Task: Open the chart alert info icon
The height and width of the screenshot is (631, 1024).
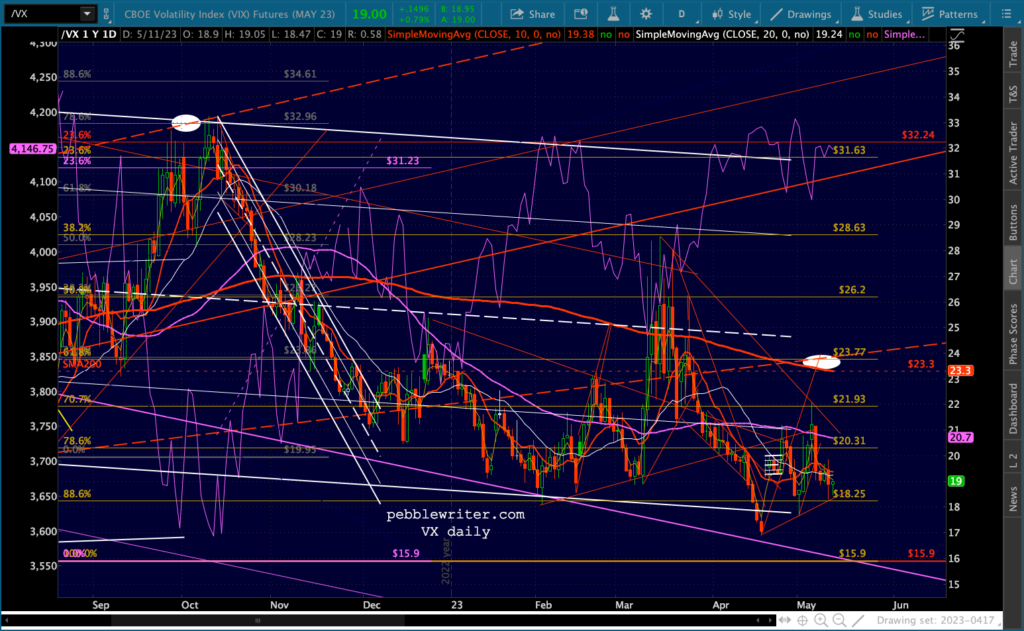Action: click(581, 14)
